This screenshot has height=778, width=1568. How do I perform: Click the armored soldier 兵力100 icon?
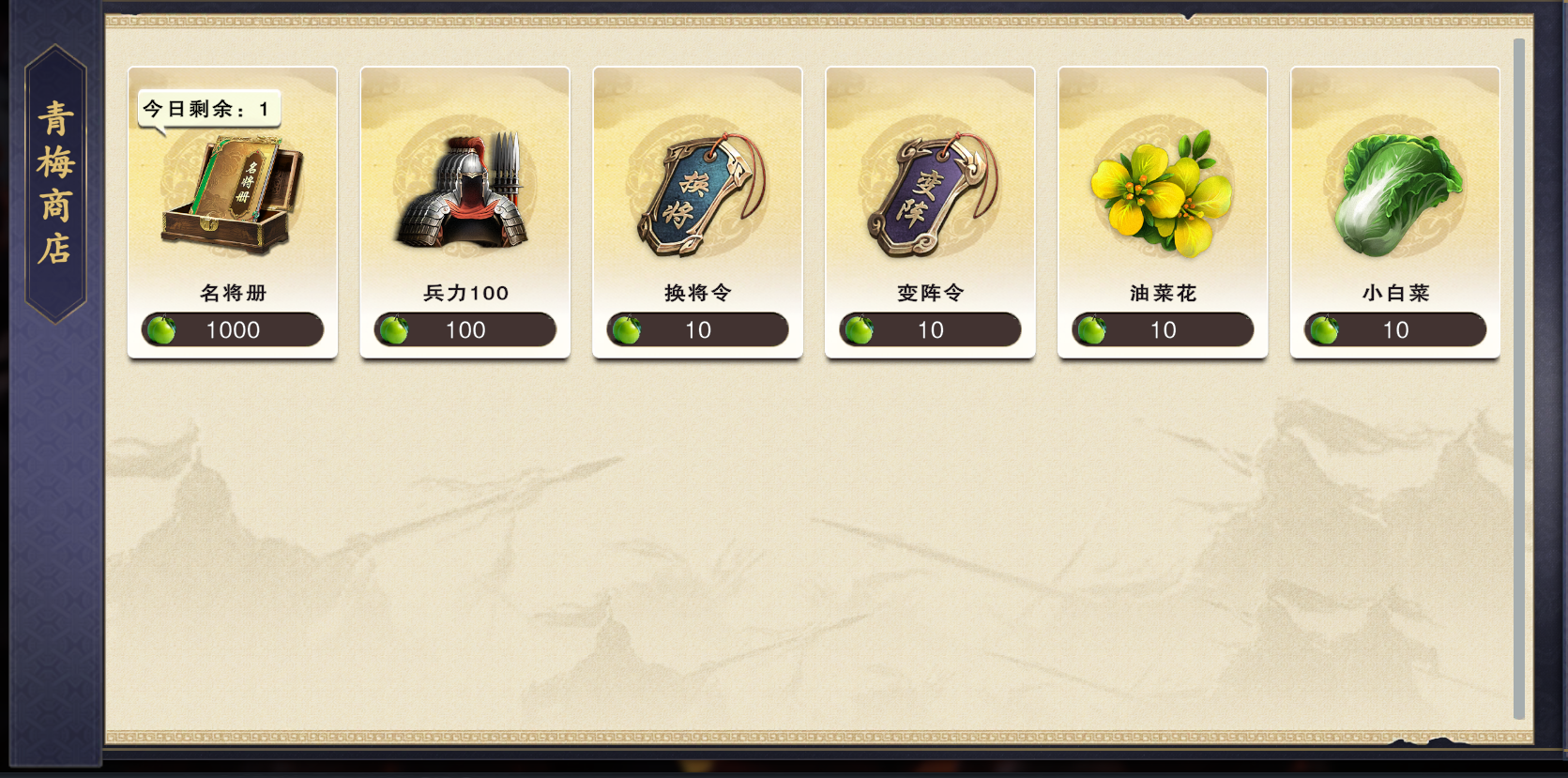[x=464, y=192]
